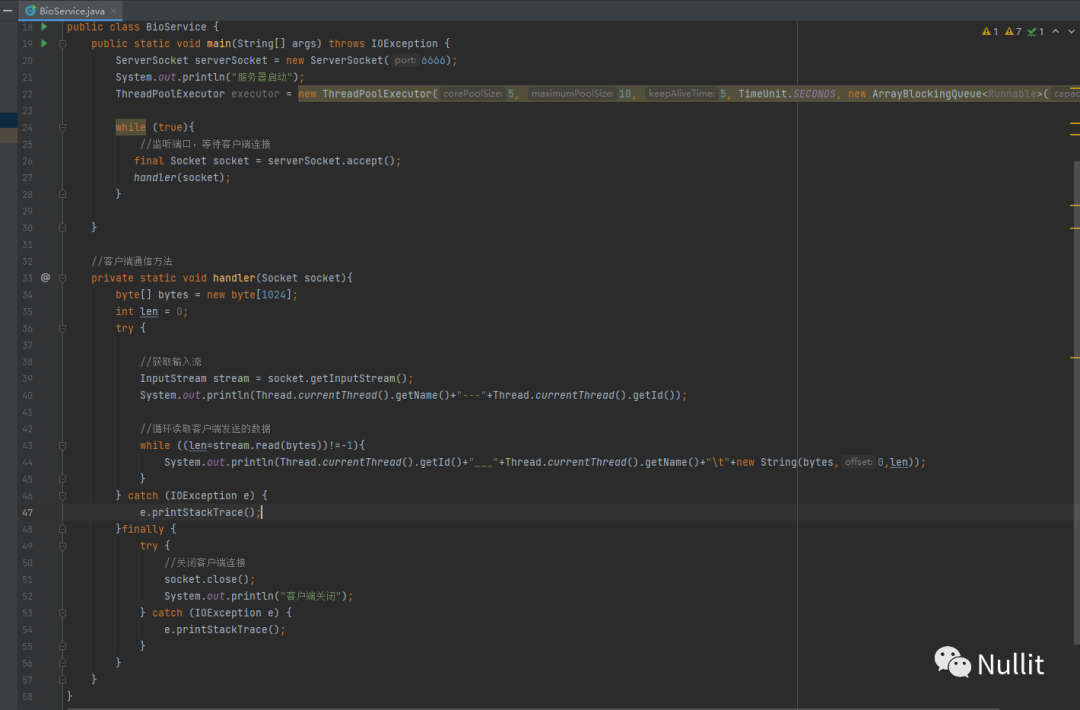Click 'IOException' in the main method signature
This screenshot has width=1080, height=710.
tap(404, 43)
